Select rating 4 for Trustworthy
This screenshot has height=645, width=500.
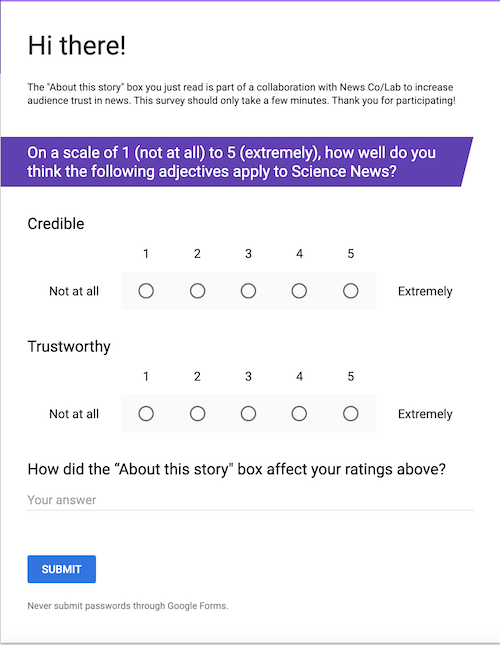tap(299, 413)
